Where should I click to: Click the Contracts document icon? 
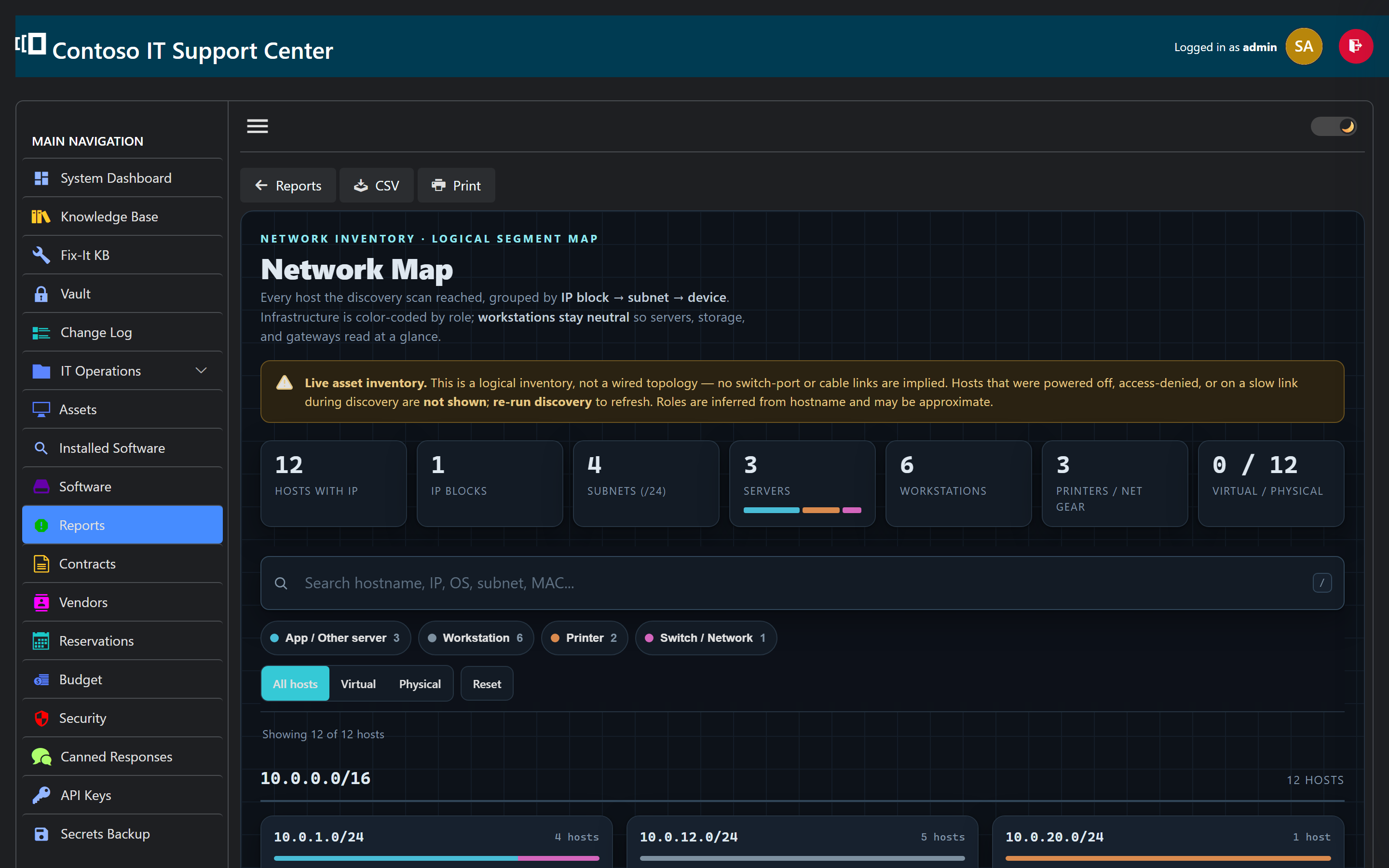click(x=41, y=564)
